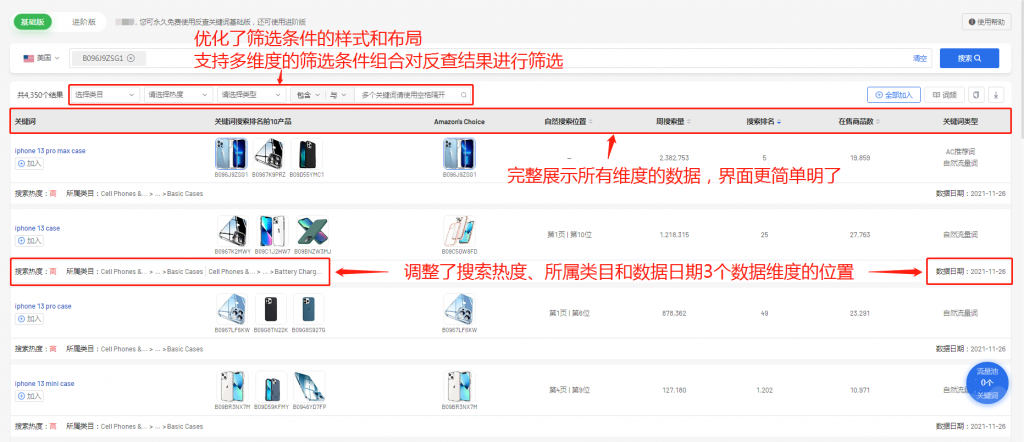This screenshot has width=1024, height=442.
Task: Click 加入 under iphone 13 mini case
Action: coord(29,396)
